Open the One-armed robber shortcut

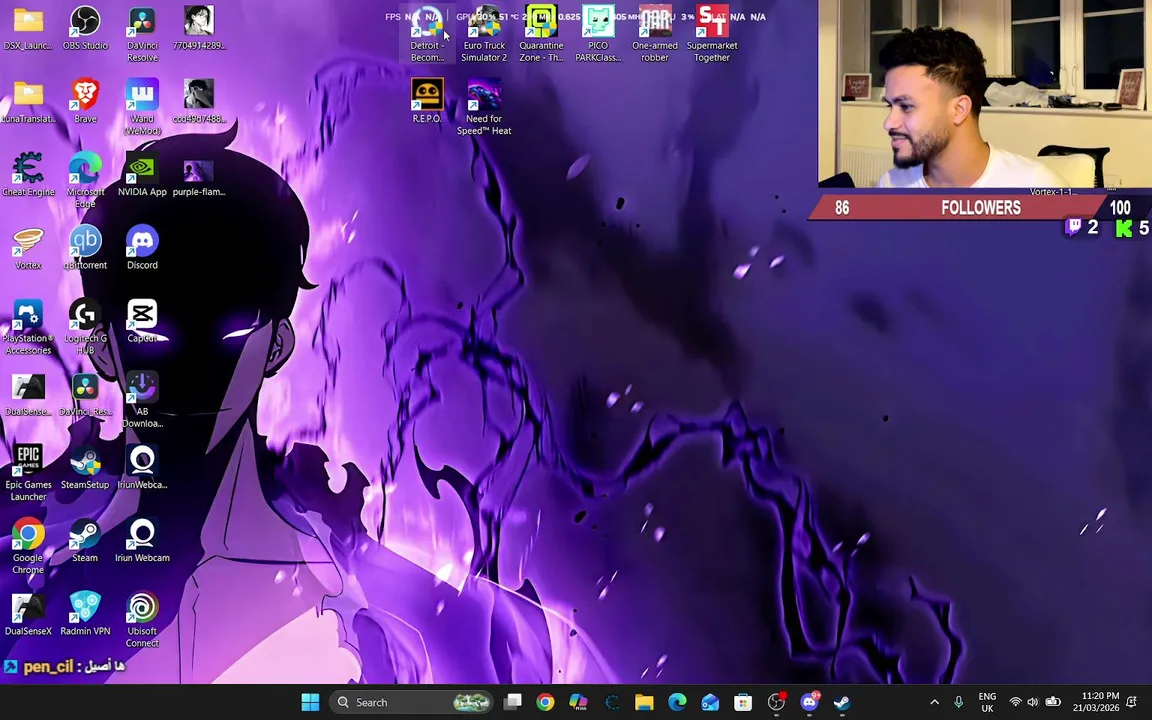click(655, 34)
